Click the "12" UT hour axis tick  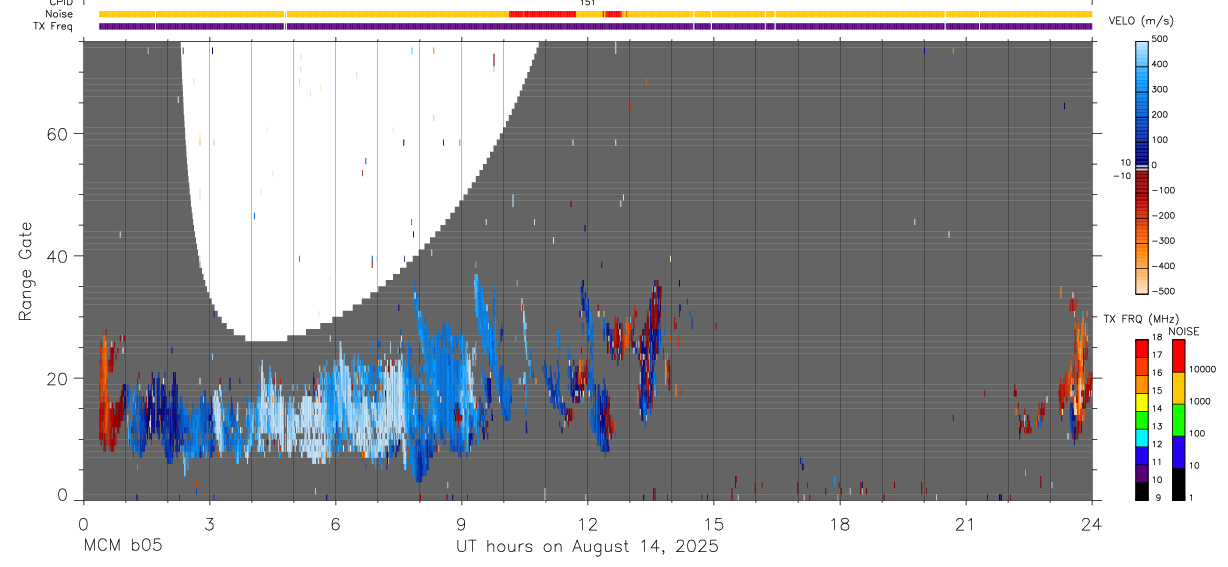(x=587, y=523)
